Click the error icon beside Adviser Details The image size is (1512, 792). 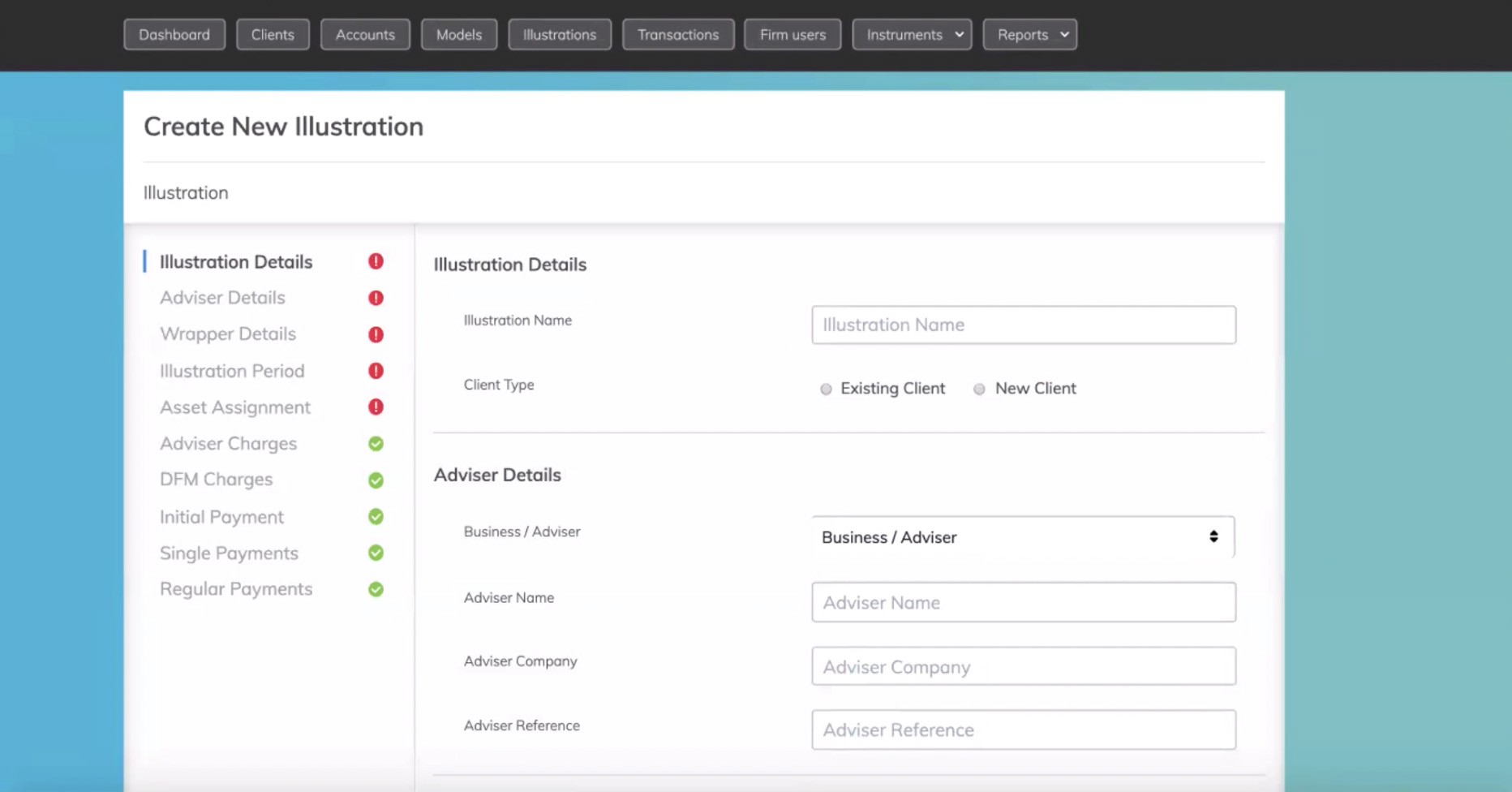pyautogui.click(x=376, y=298)
